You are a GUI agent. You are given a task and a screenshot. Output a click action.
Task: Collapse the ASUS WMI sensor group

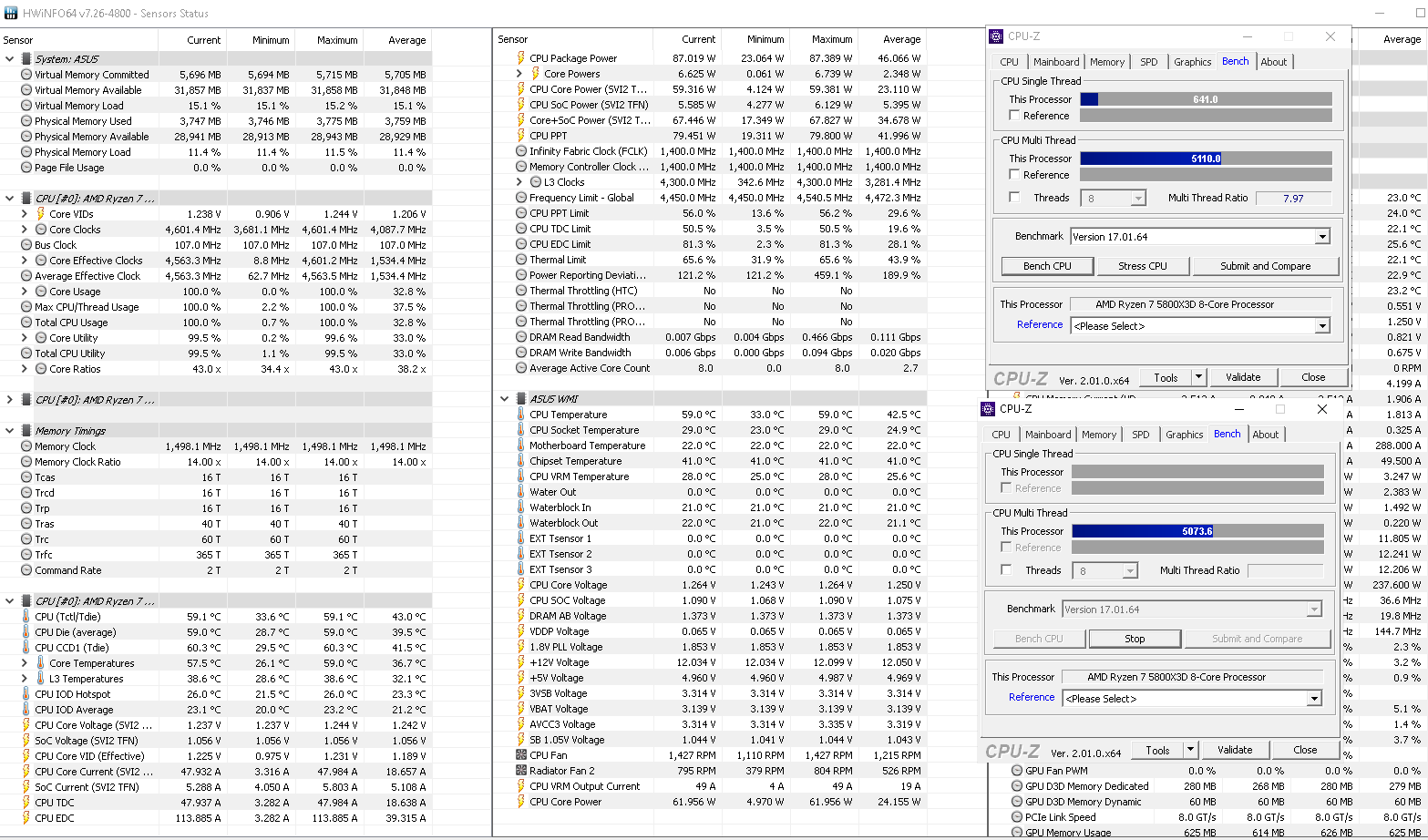point(505,399)
